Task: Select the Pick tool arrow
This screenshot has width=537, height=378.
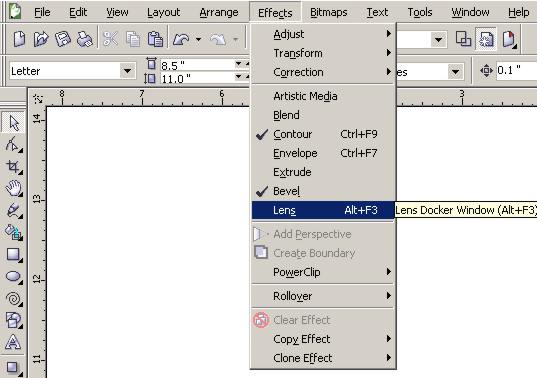Action: (13, 123)
